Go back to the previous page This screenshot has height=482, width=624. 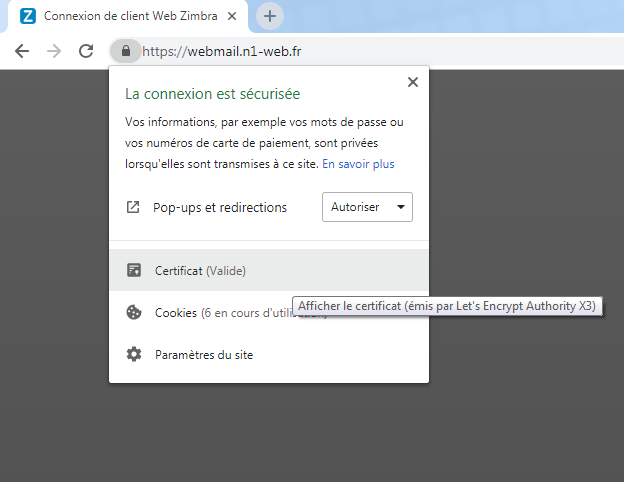(22, 51)
